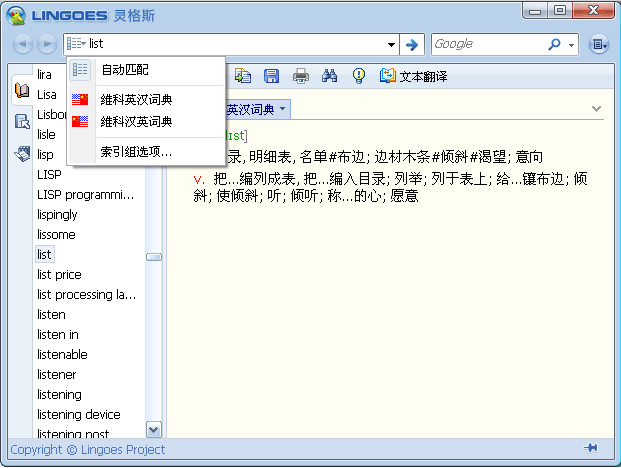Click the binoculars find icon
Image resolution: width=621 pixels, height=468 pixels.
click(x=330, y=76)
